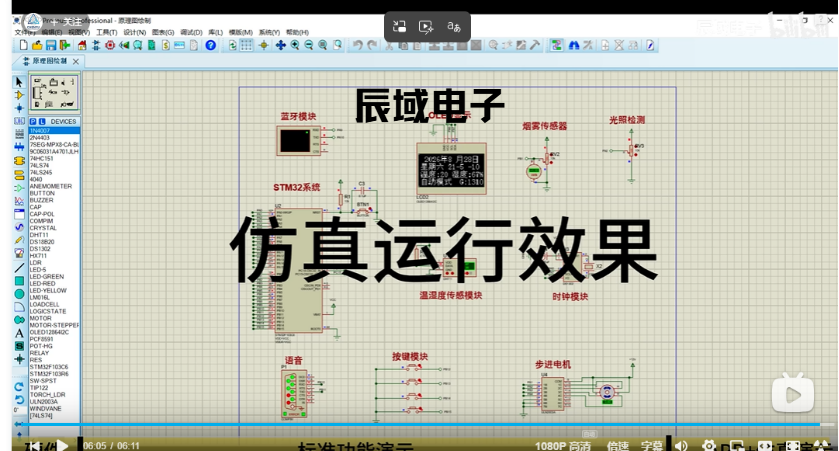Mute the video with the speaker icon
The image size is (839, 451).
(681, 446)
